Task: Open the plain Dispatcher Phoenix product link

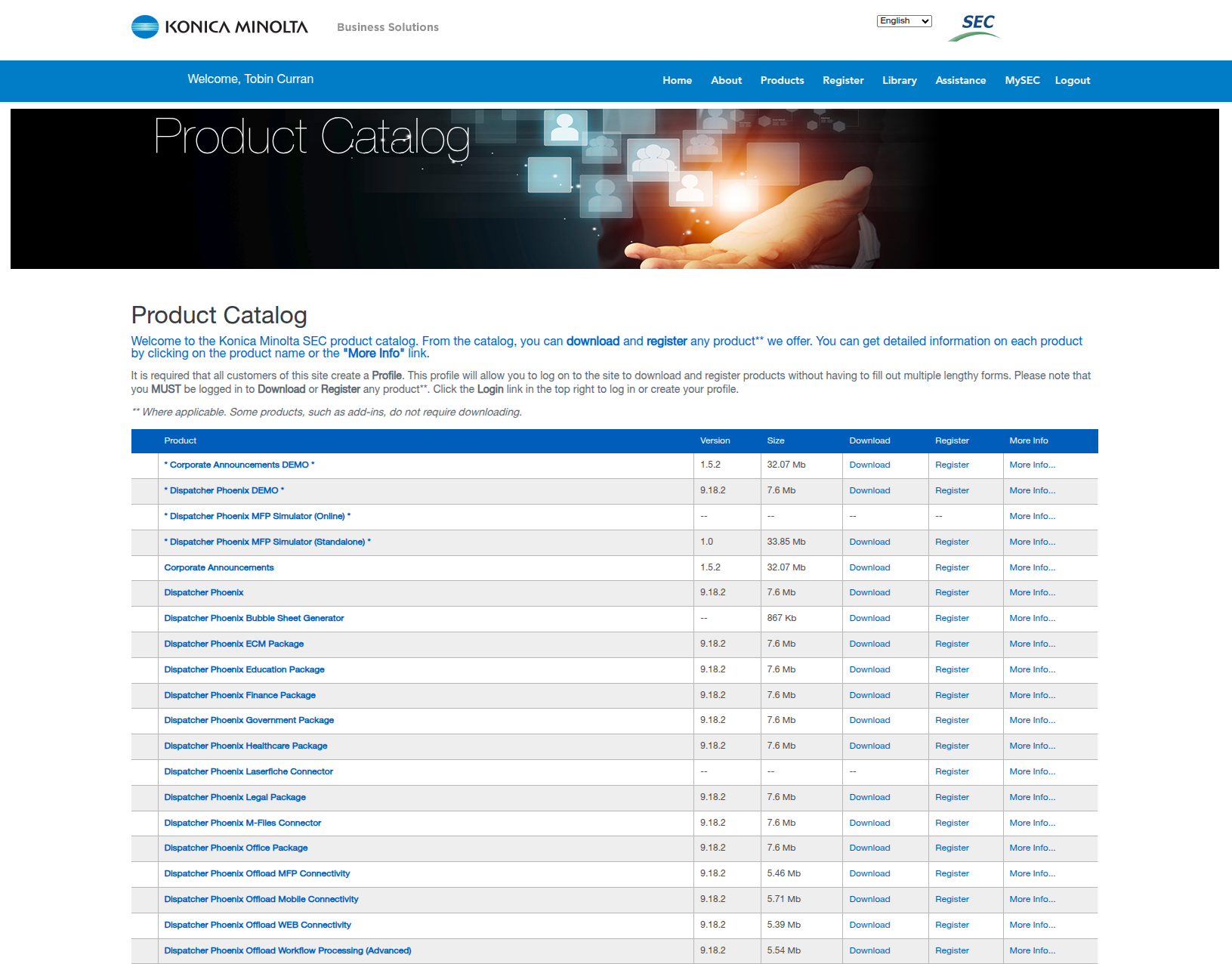Action: pyautogui.click(x=204, y=593)
